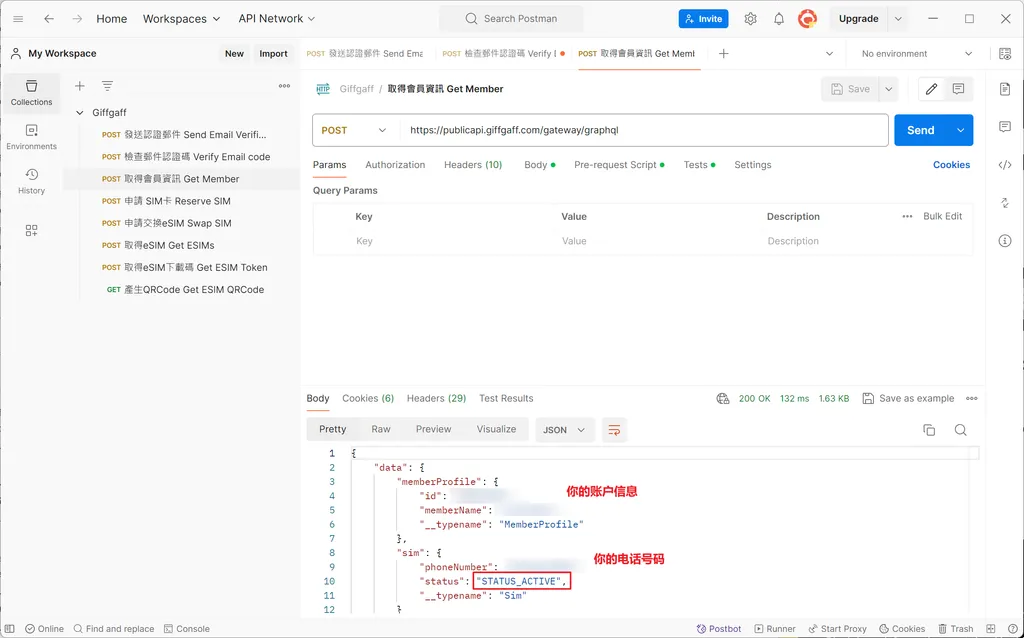This screenshot has height=638, width=1024.
Task: Click the blue Send button
Action: tap(920, 130)
